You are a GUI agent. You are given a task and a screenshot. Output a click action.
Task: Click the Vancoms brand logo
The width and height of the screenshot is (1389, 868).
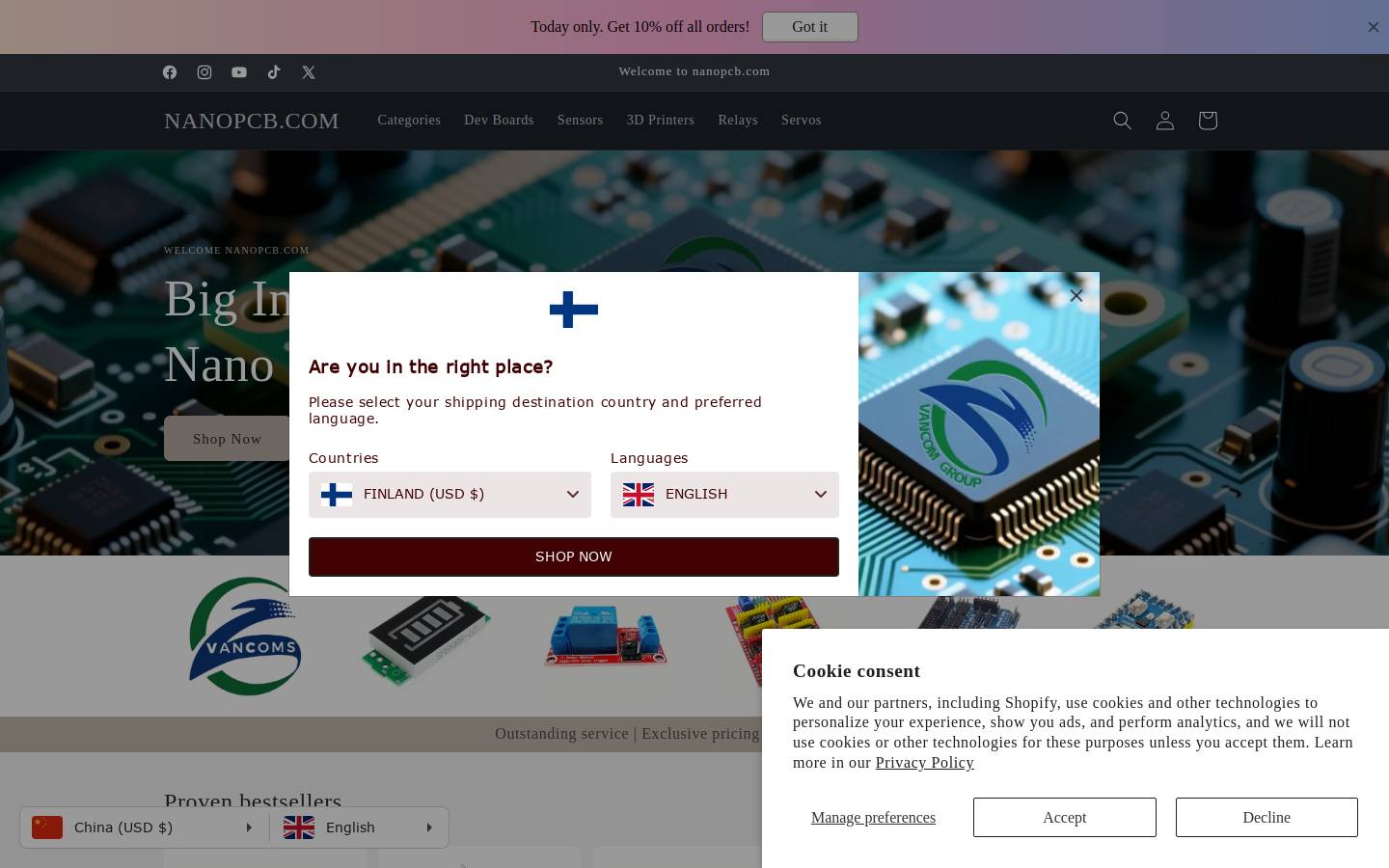(x=245, y=637)
